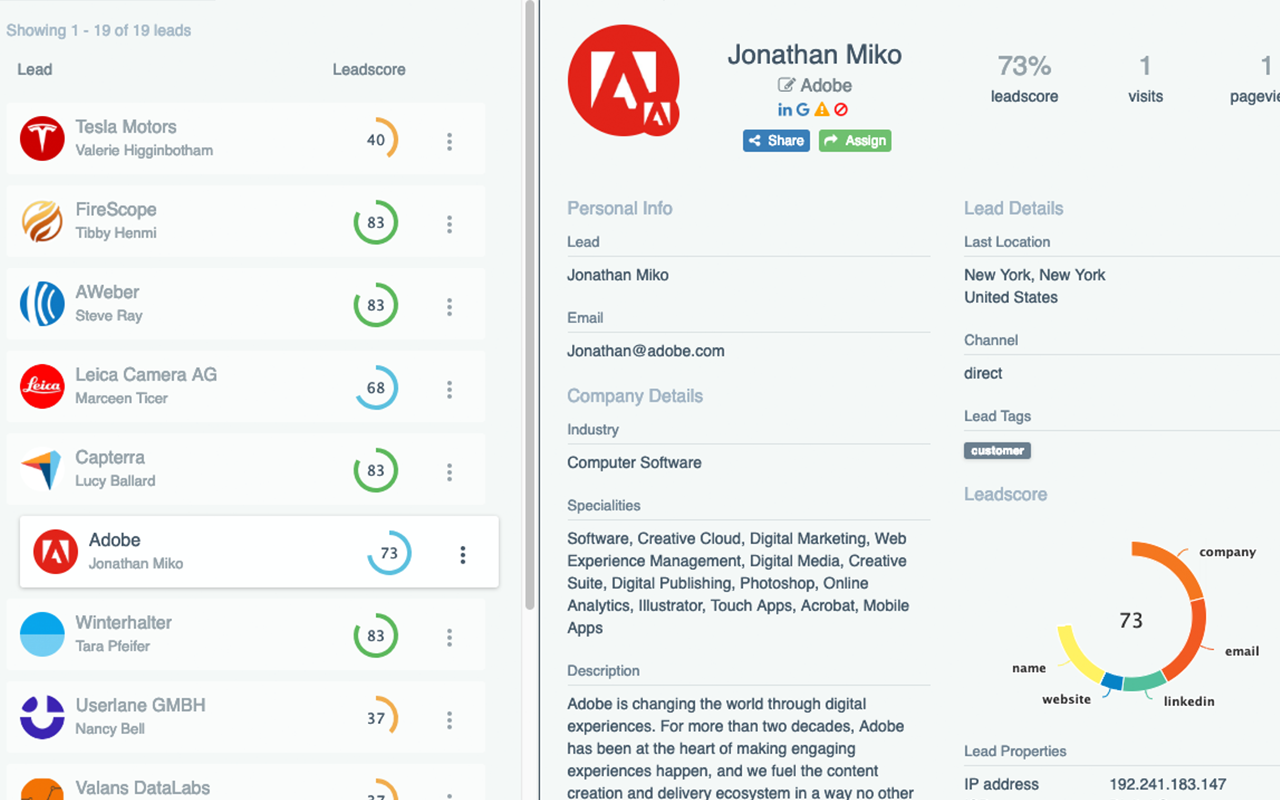Click the Jonathan@adobe.com email address
The image size is (1280, 800).
click(x=646, y=351)
